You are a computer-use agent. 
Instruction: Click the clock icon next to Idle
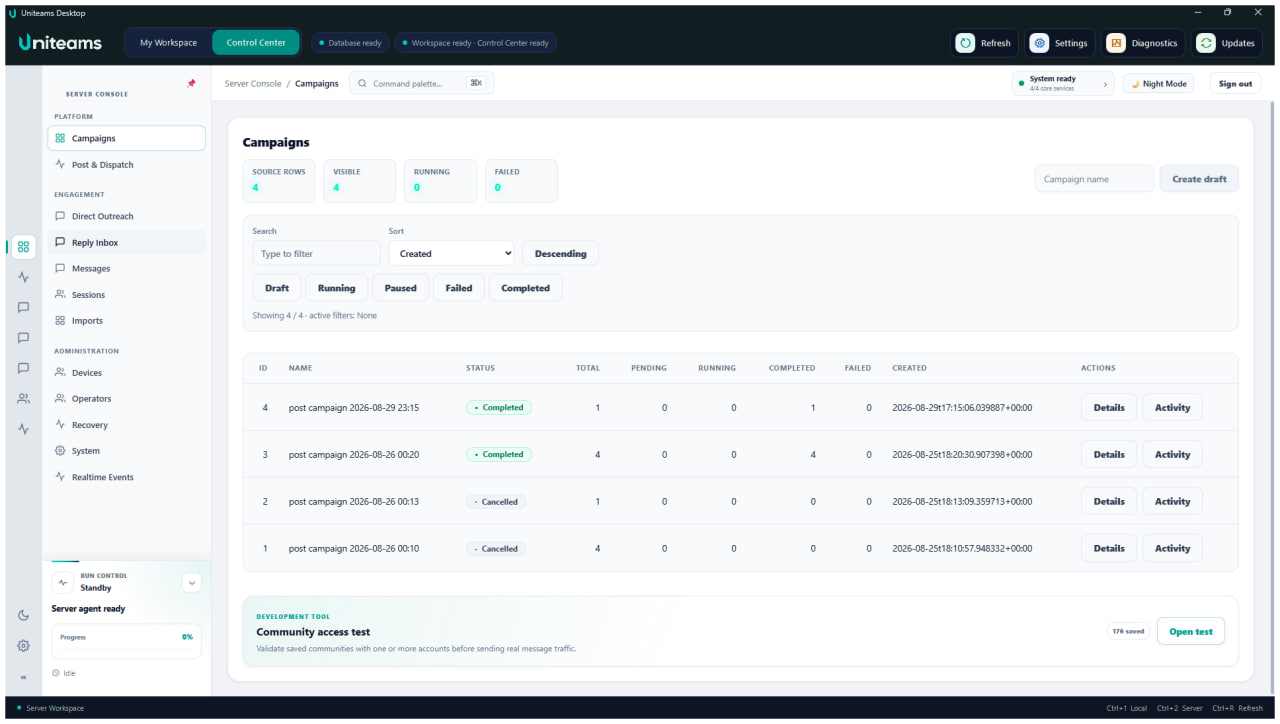56,673
